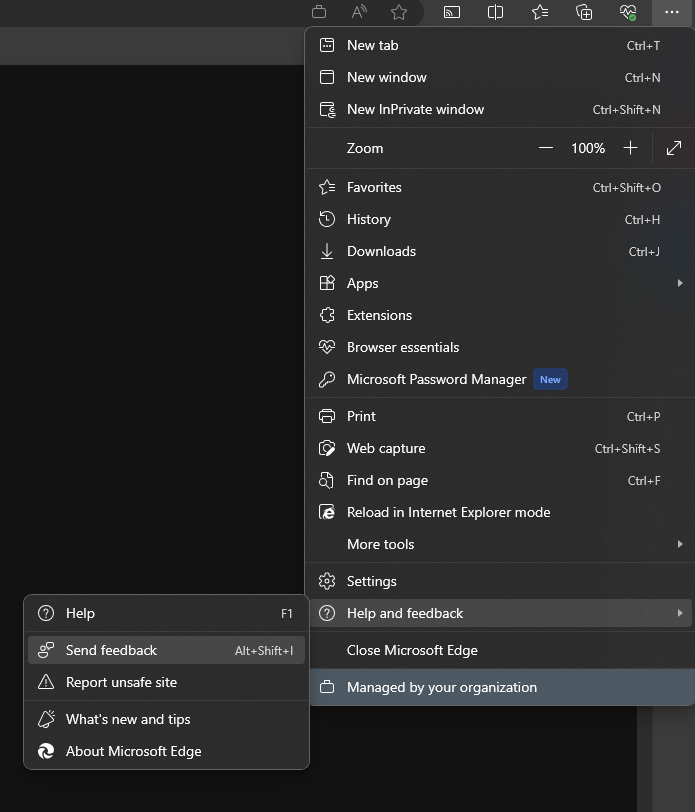Open Collections icon in toolbar

click(585, 12)
